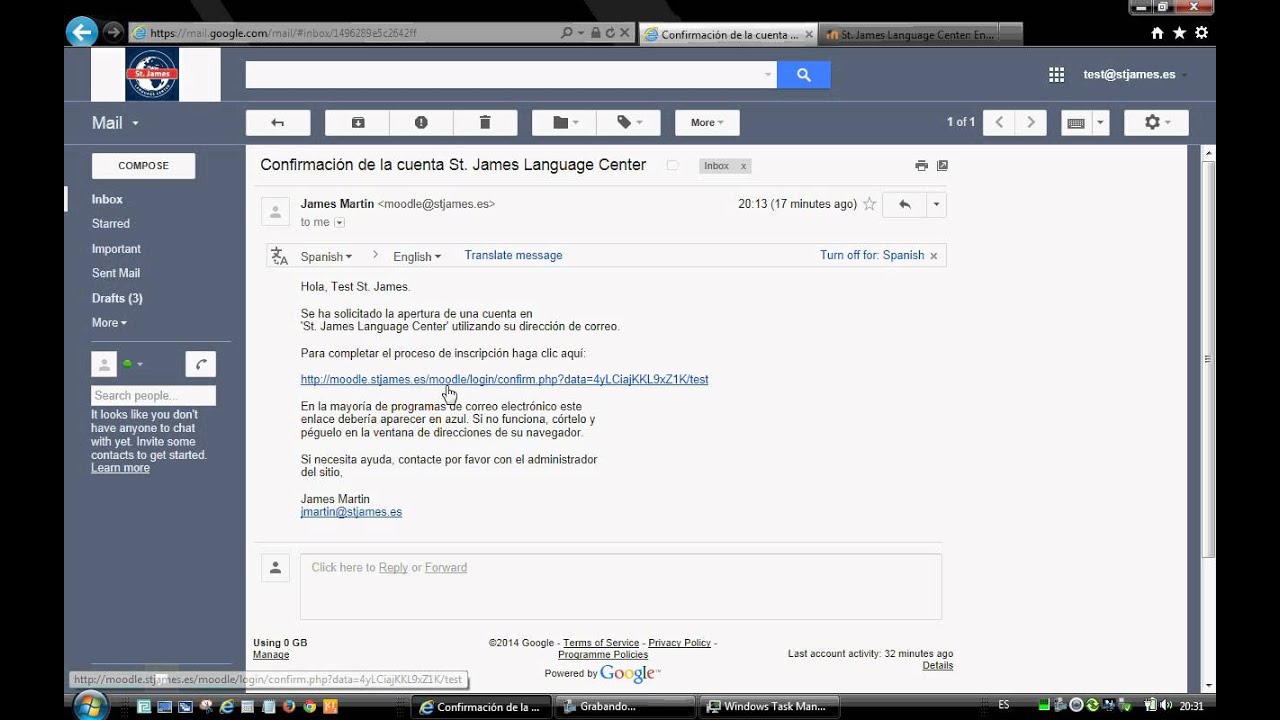
Task: Open IE favorites star icon
Action: (1179, 33)
